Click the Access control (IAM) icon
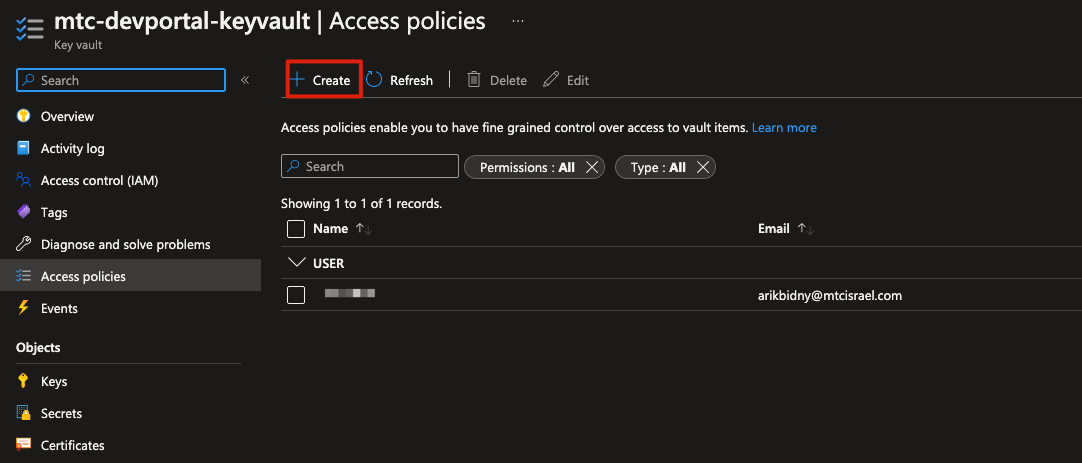 pyautogui.click(x=24, y=180)
